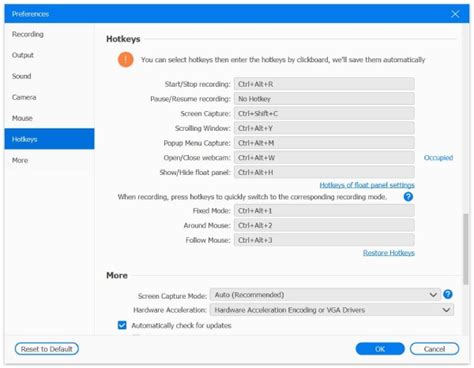Viewport: 474px width, 368px height.
Task: Click help icon beside recording mode hint
Action: pyautogui.click(x=408, y=197)
